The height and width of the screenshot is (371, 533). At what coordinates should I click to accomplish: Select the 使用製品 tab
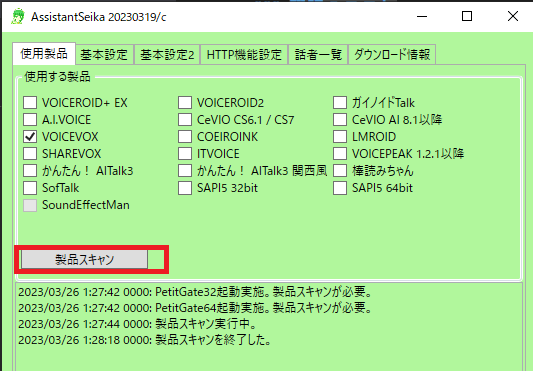pos(44,53)
